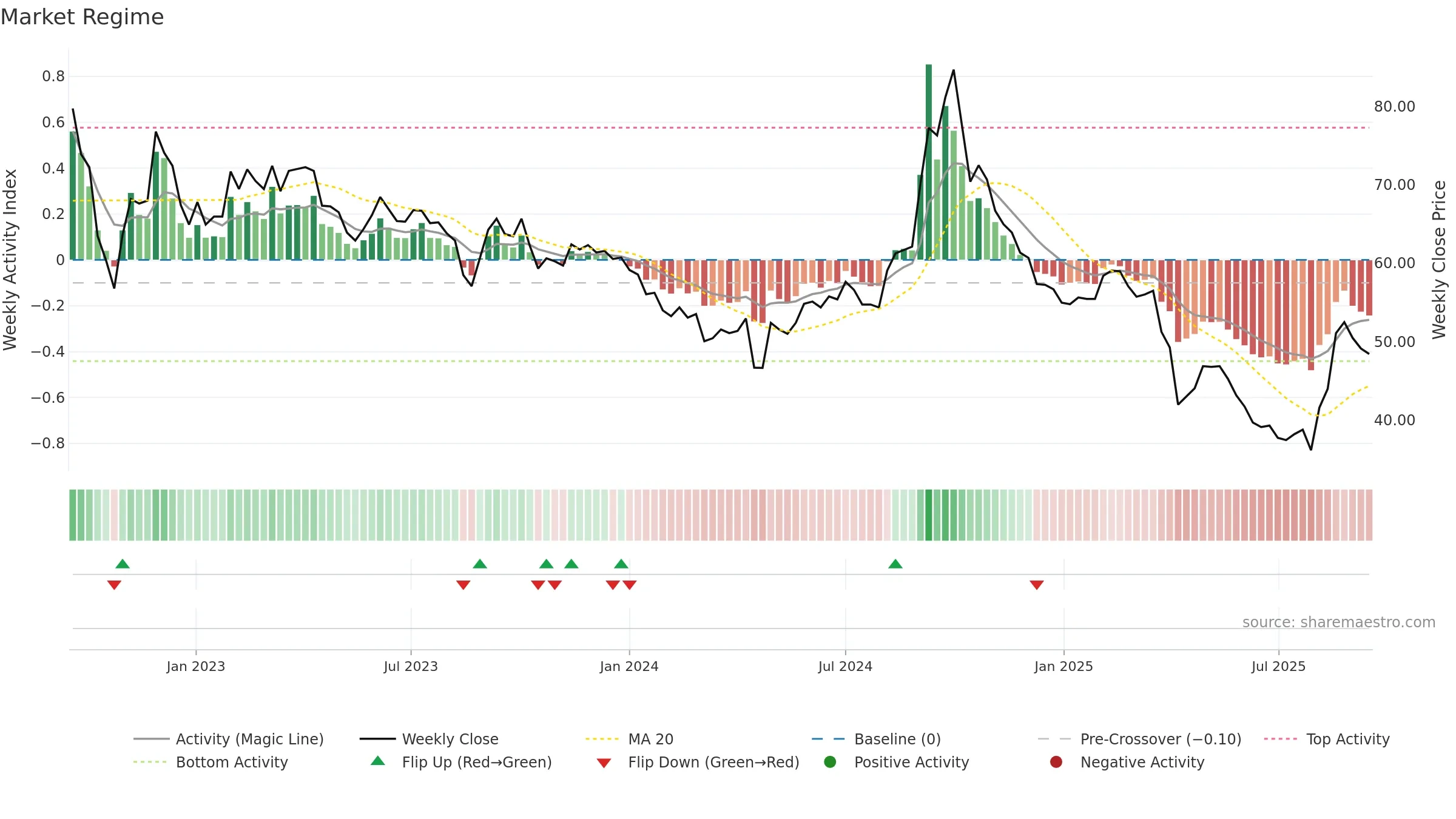
Task: Click the Flip Up (Red→Green) legend label
Action: pyautogui.click(x=477, y=762)
